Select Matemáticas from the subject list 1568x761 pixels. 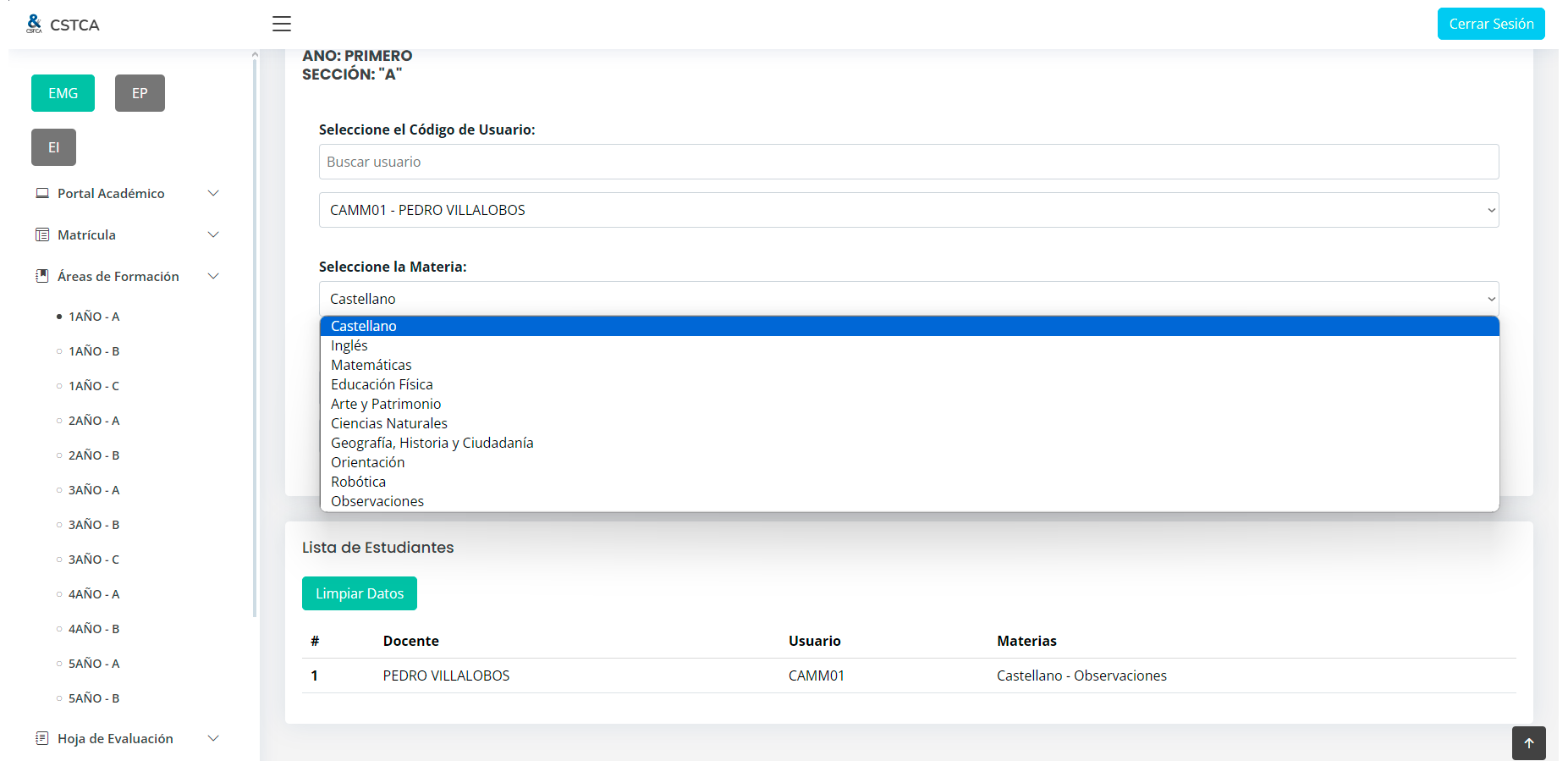(x=371, y=365)
